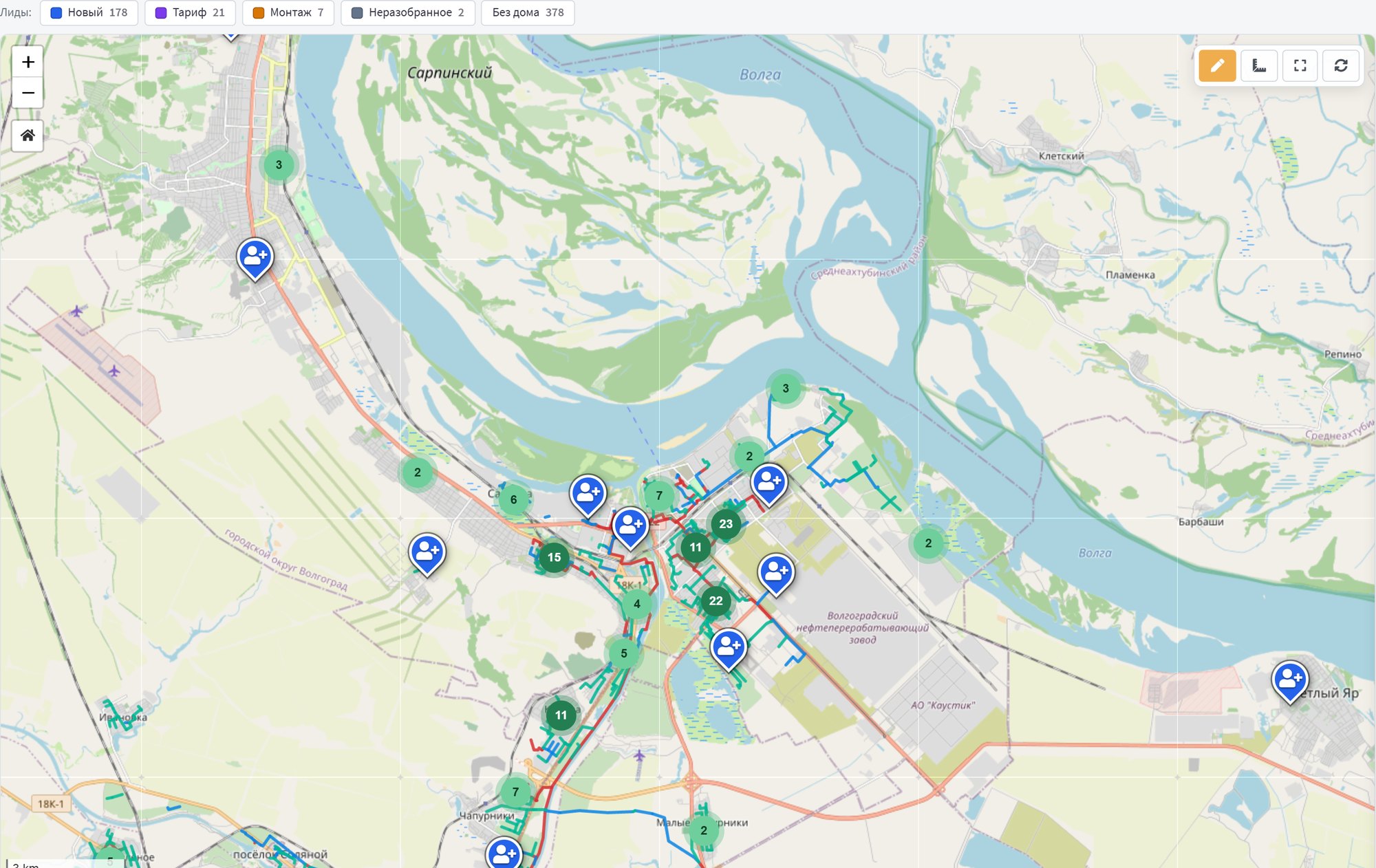The image size is (1376, 868).
Task: Expand cluster 2 near Барбаши
Action: click(928, 543)
